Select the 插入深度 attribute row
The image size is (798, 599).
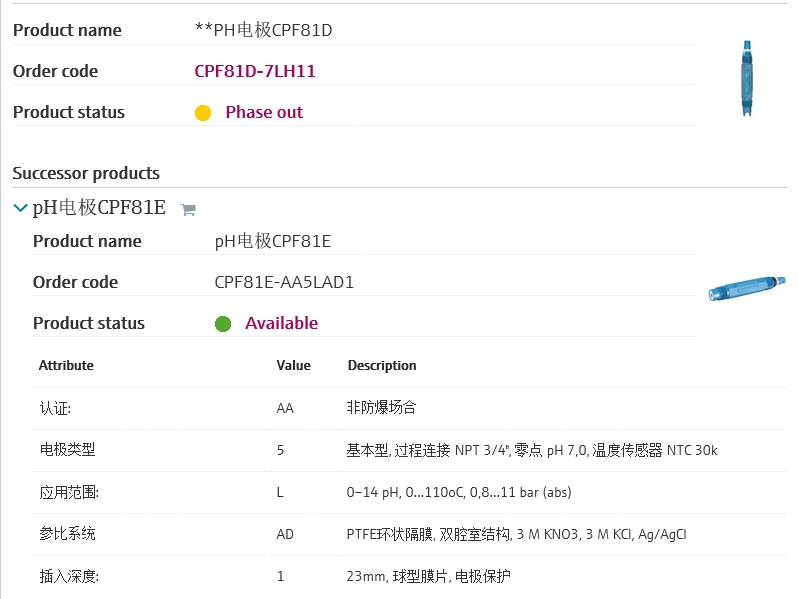[69, 576]
